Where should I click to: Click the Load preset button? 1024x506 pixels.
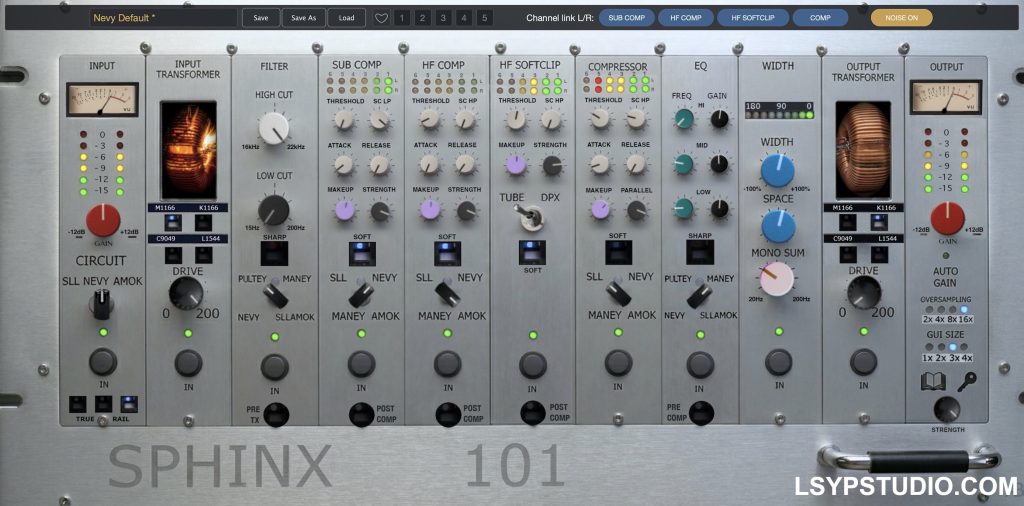coord(346,18)
